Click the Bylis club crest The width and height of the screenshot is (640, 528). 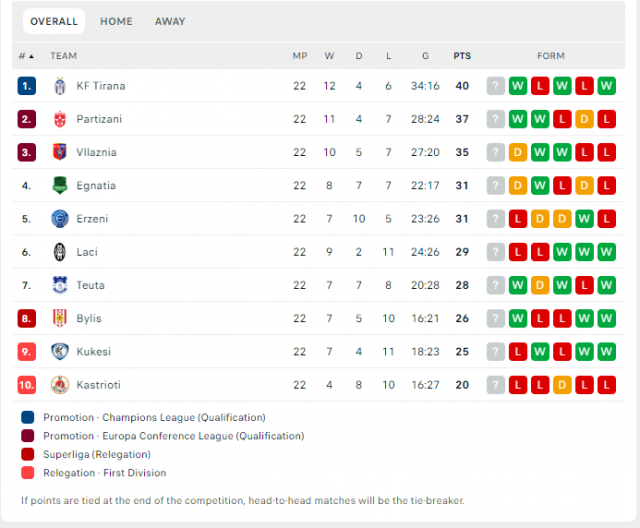pos(60,318)
